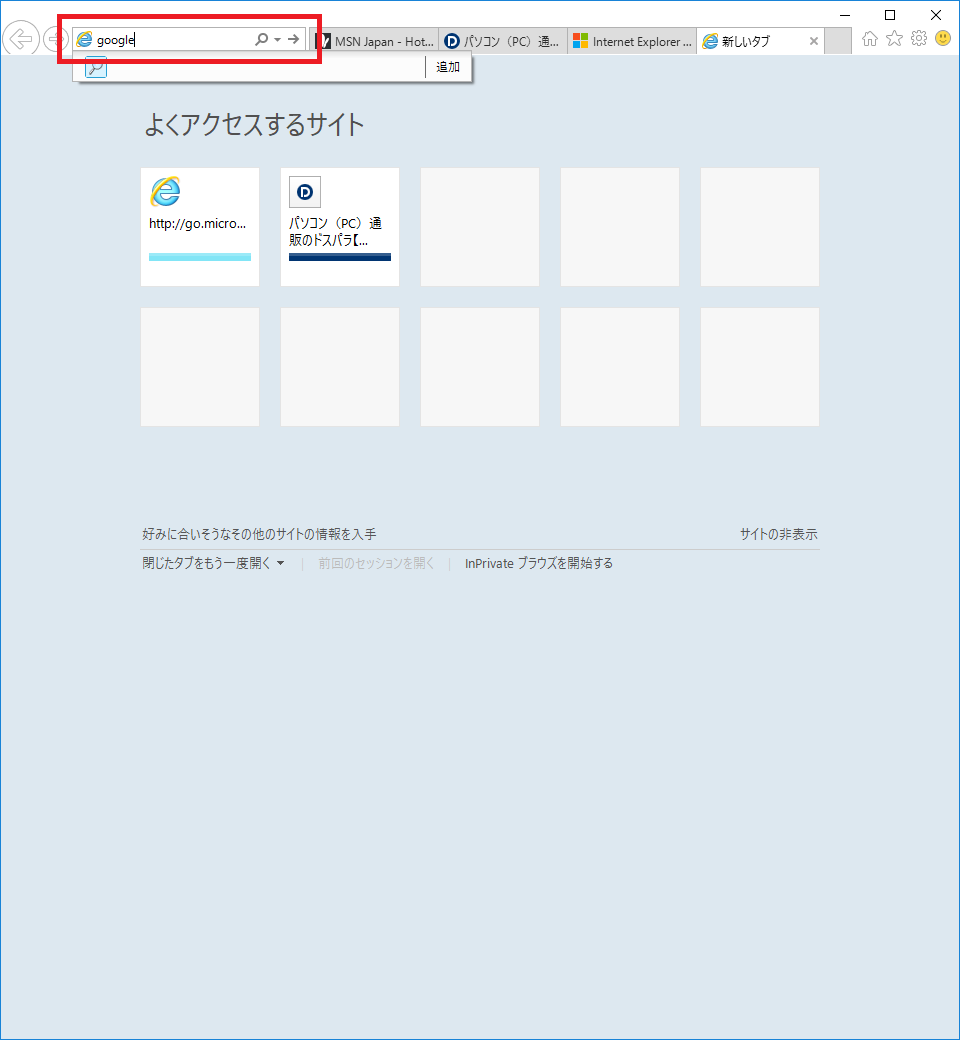
Task: Open the Tools gear icon
Action: pos(918,39)
